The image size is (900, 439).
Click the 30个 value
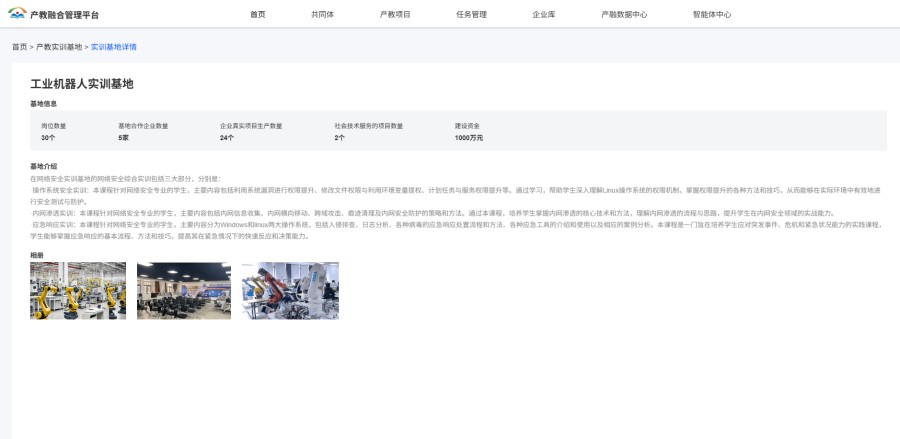point(48,138)
